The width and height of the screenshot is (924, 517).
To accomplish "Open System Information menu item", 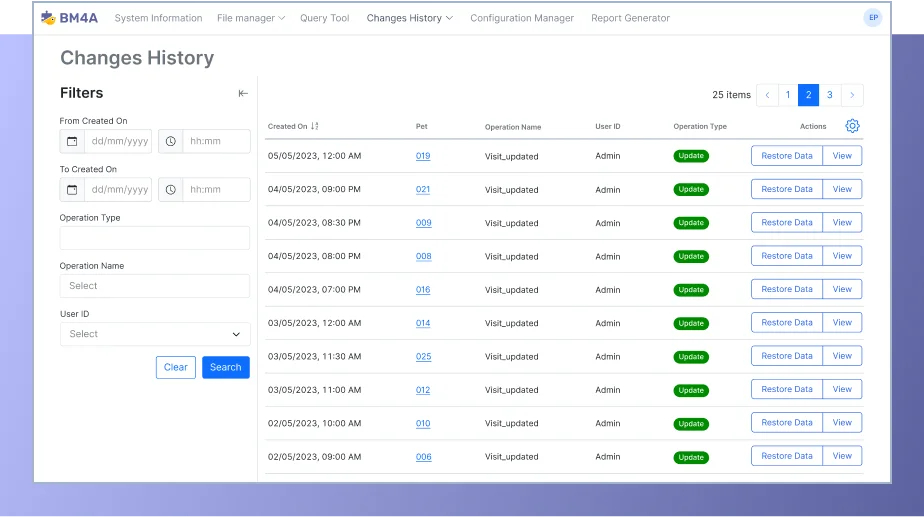I will [159, 18].
